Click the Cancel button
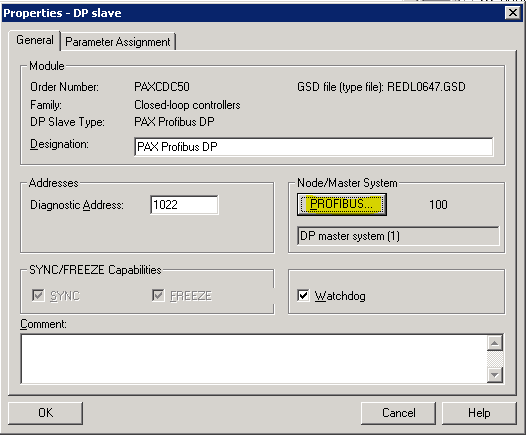The image size is (526, 435). point(399,413)
